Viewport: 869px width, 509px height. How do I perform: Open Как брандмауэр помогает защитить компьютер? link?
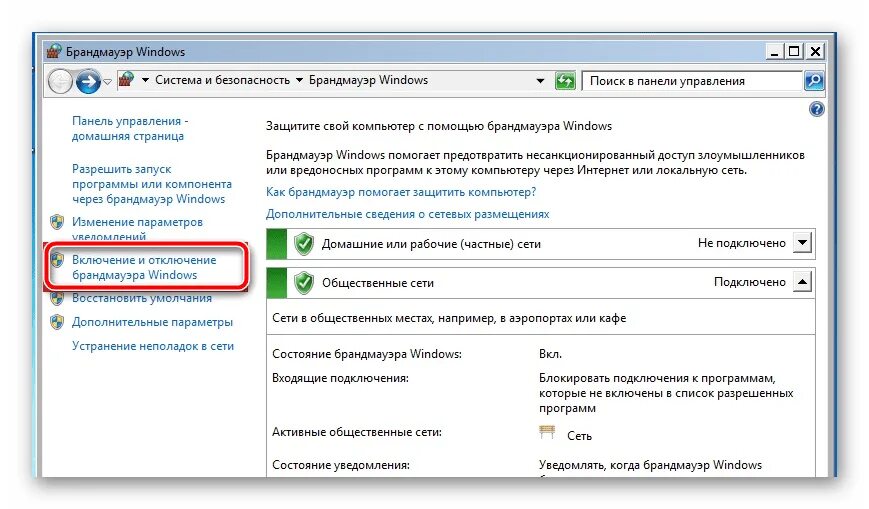pos(401,192)
